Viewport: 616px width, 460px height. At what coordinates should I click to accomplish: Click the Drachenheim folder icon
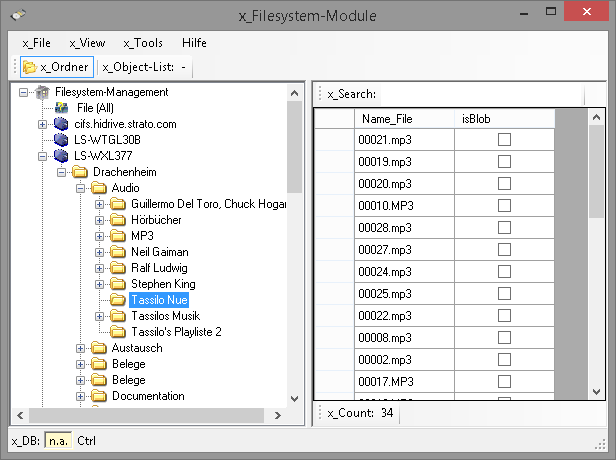(80, 172)
